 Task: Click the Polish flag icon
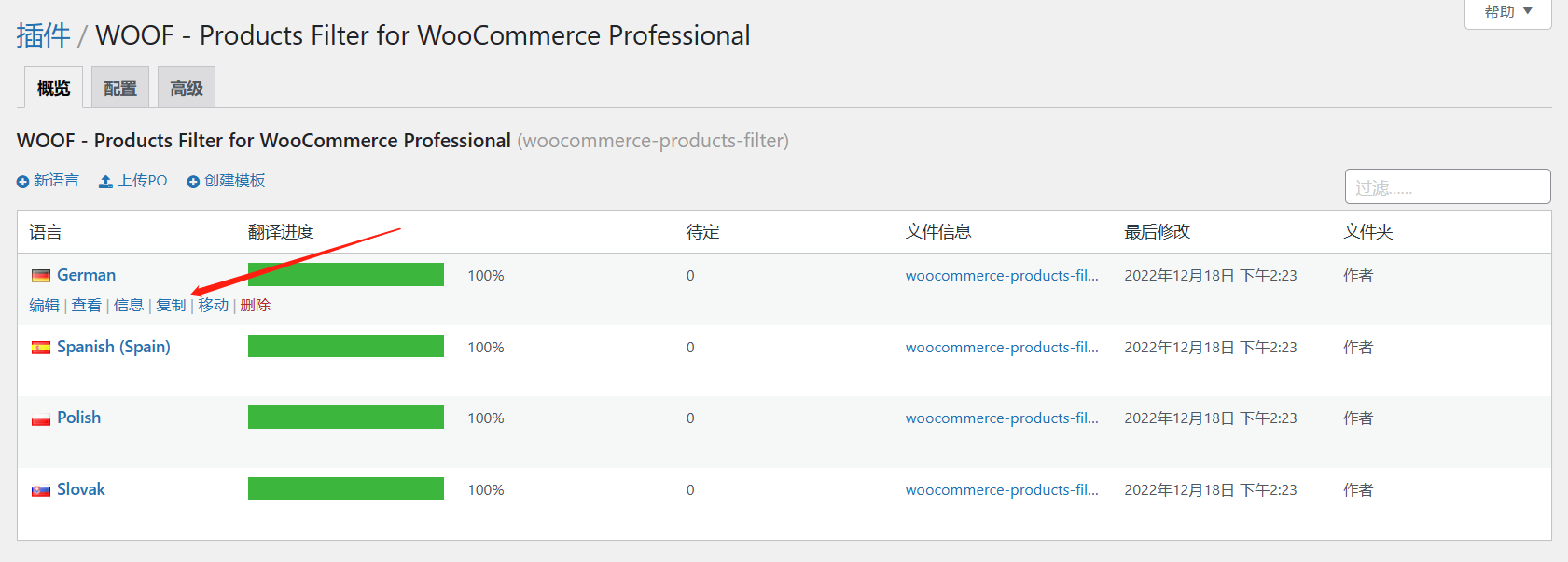click(41, 419)
